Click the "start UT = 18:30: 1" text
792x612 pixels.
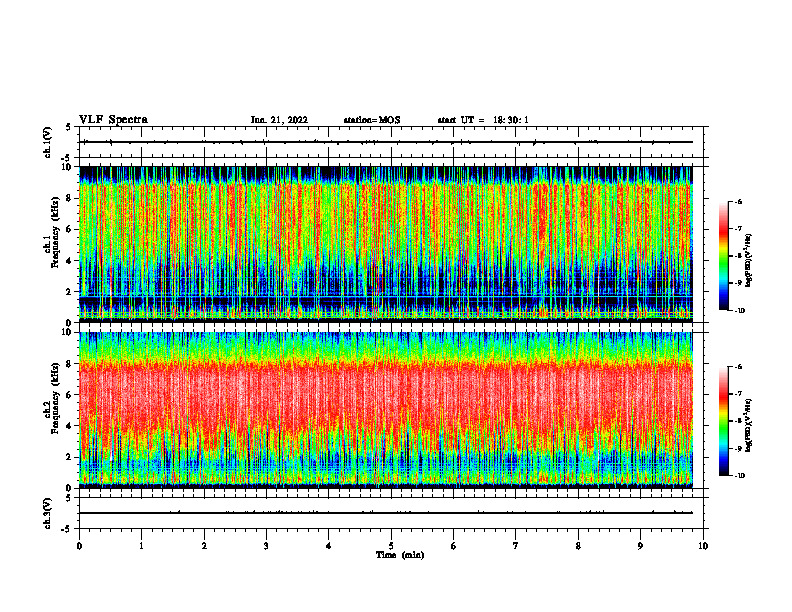483,120
